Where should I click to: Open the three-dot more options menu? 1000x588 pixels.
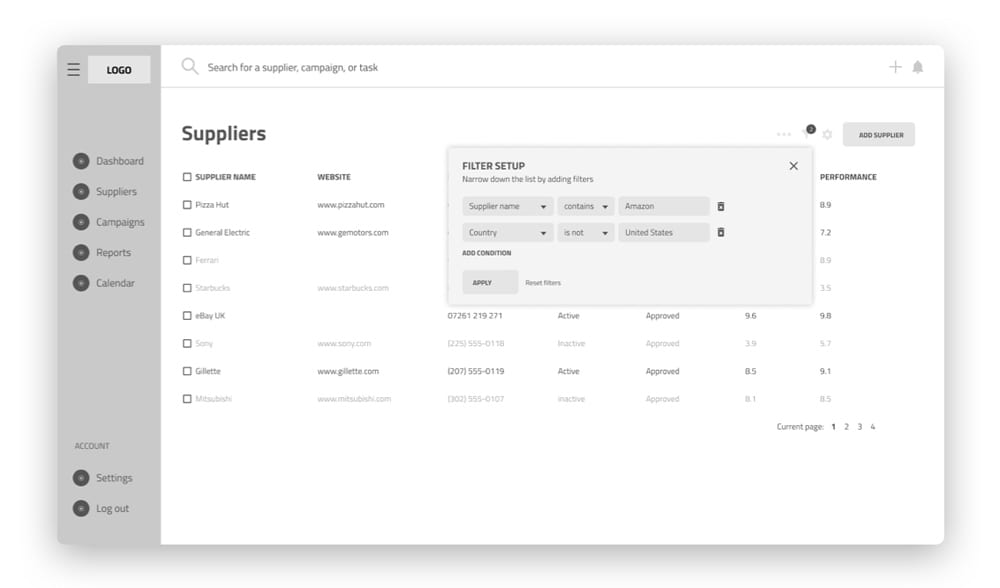pyautogui.click(x=784, y=135)
